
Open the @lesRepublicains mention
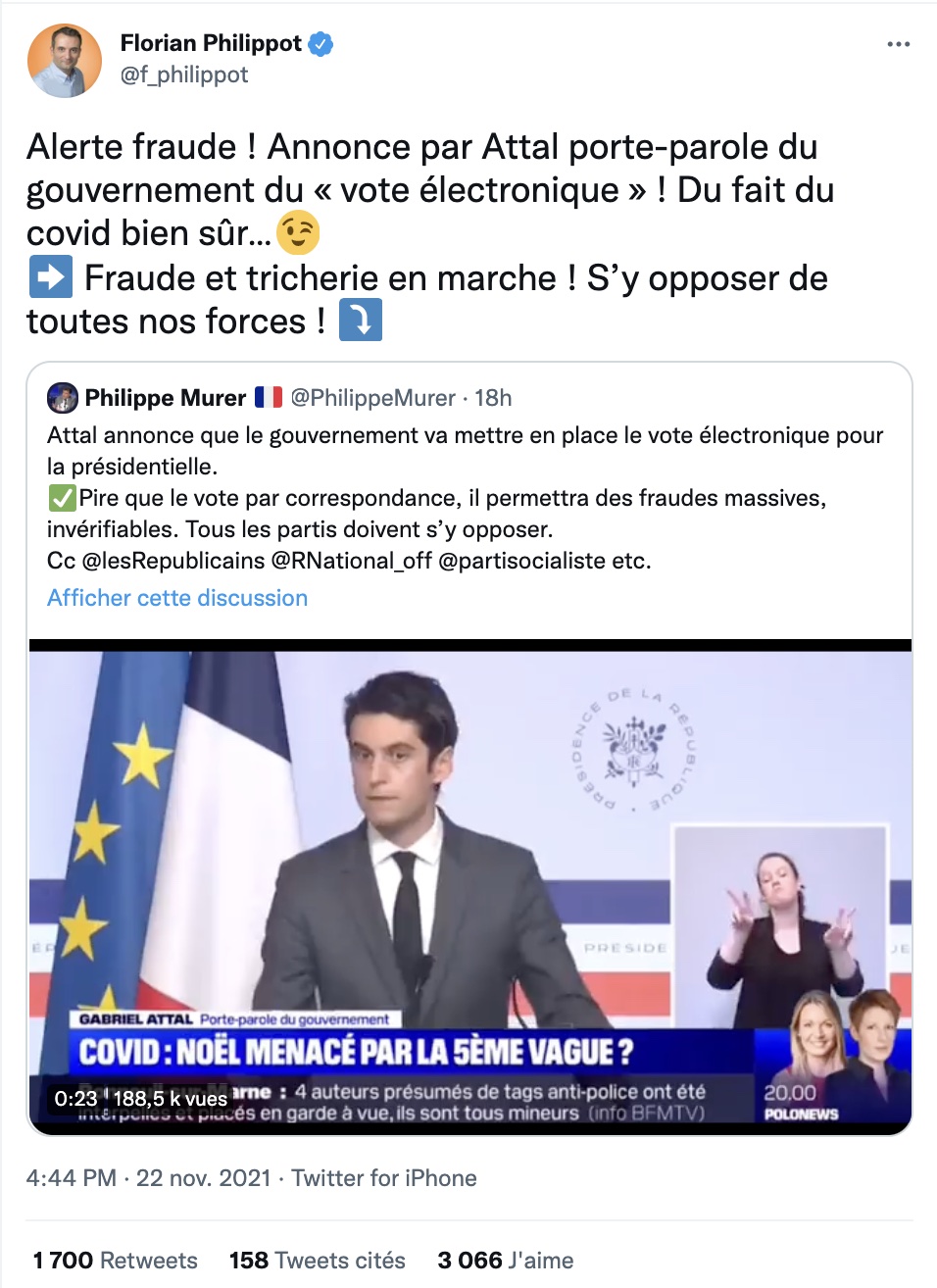(x=173, y=561)
